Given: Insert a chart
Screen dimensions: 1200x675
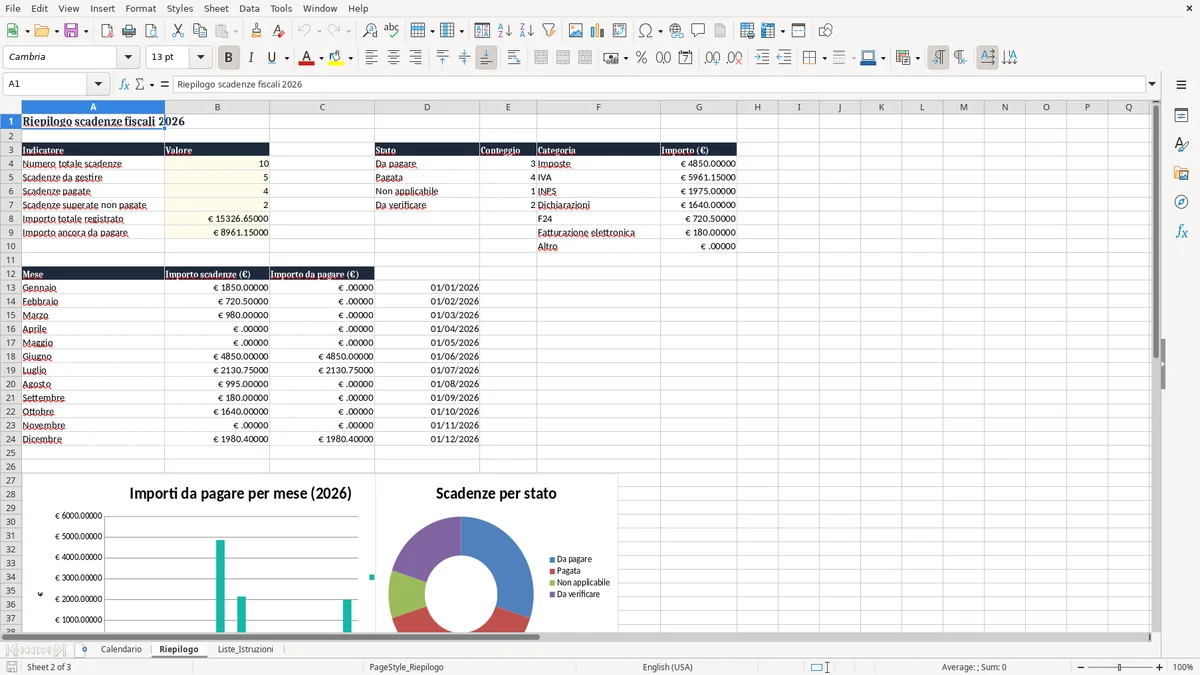Looking at the screenshot, I should pos(598,31).
